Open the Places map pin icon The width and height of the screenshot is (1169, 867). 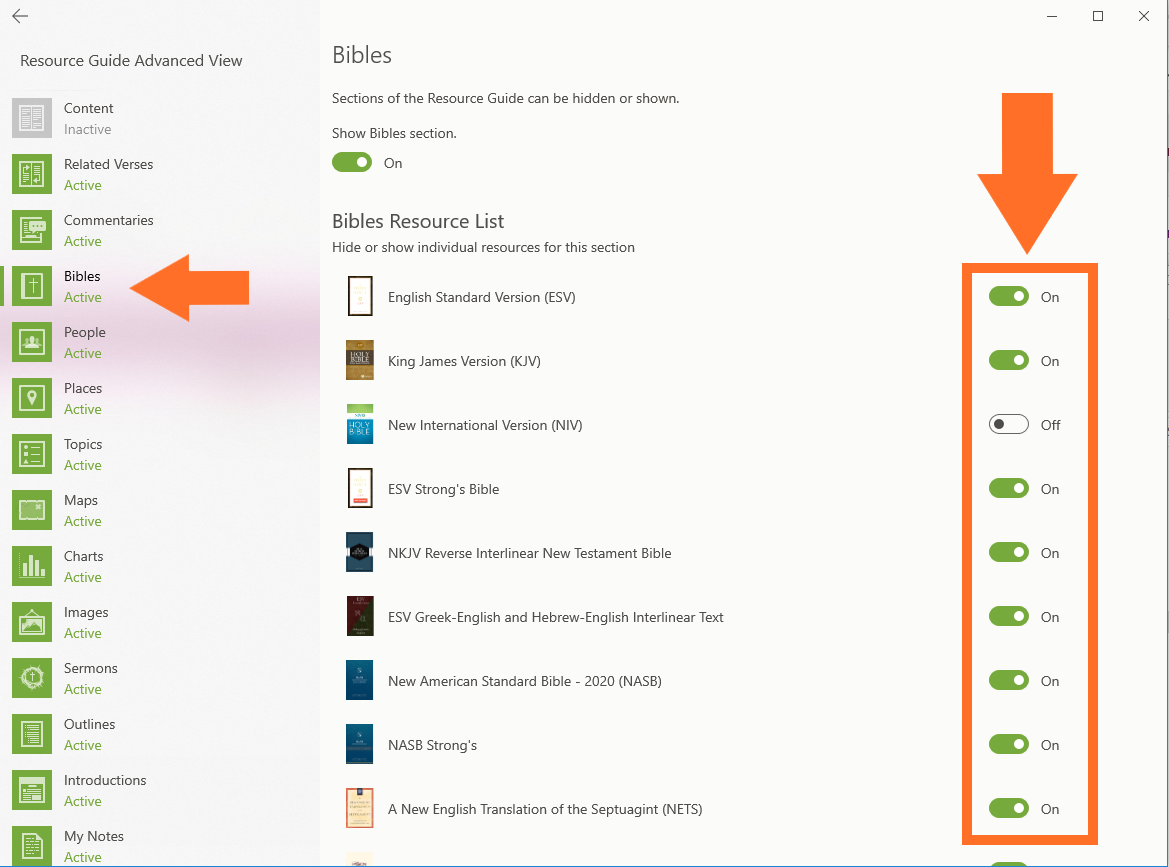[x=32, y=398]
